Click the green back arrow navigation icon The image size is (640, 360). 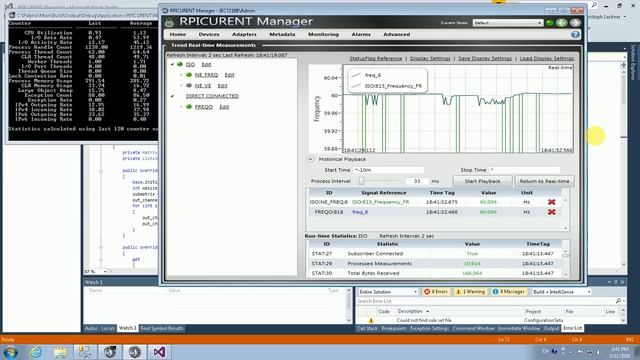coord(562,23)
